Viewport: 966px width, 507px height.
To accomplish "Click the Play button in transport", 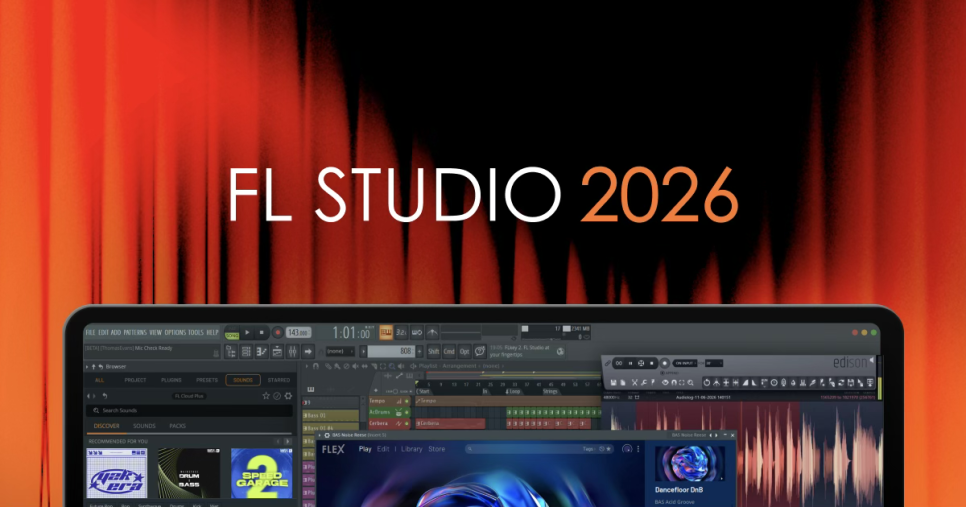I will click(x=247, y=332).
